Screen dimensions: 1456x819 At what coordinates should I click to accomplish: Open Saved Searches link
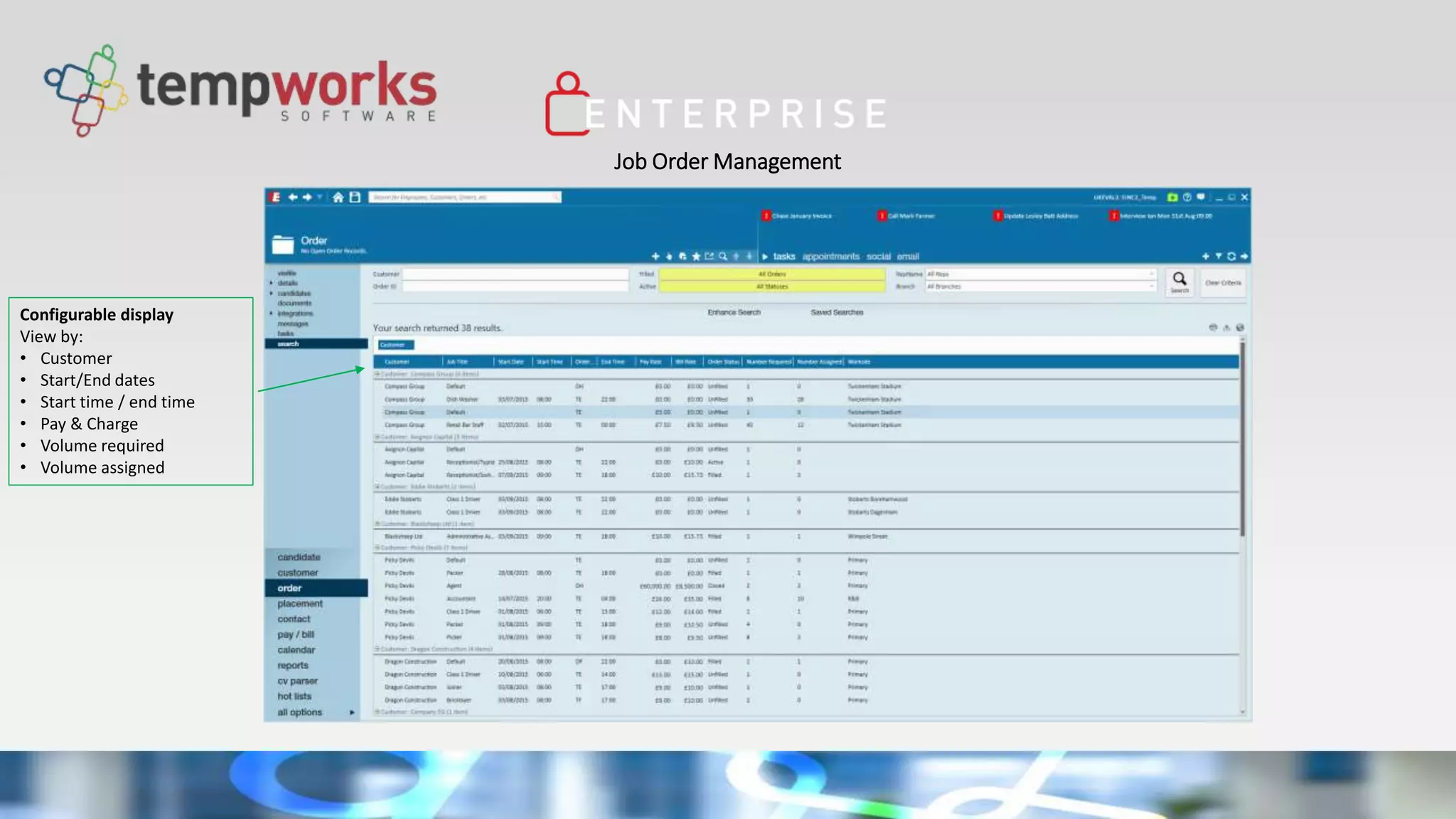tap(837, 312)
